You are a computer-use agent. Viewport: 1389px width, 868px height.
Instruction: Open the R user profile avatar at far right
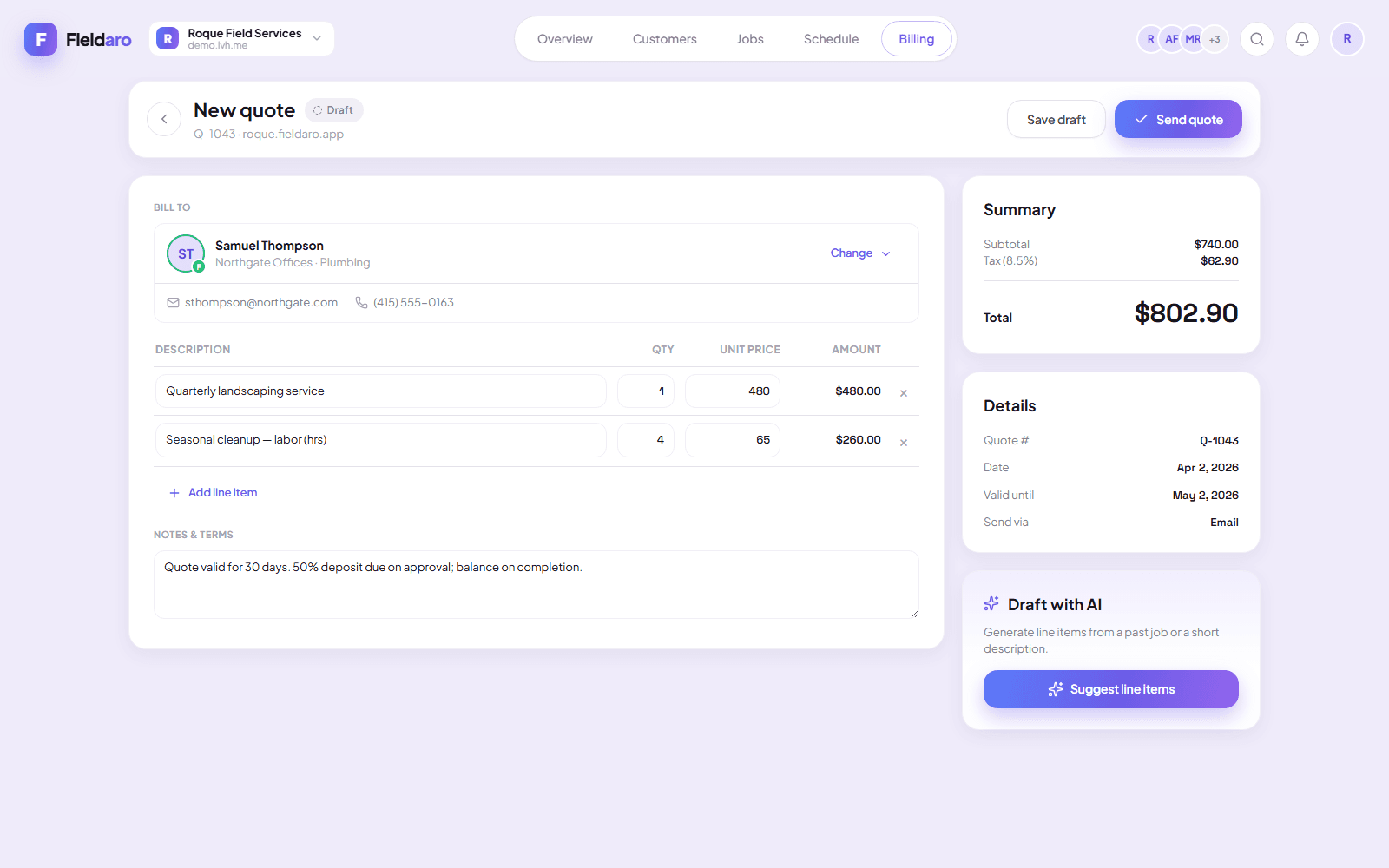tap(1347, 39)
